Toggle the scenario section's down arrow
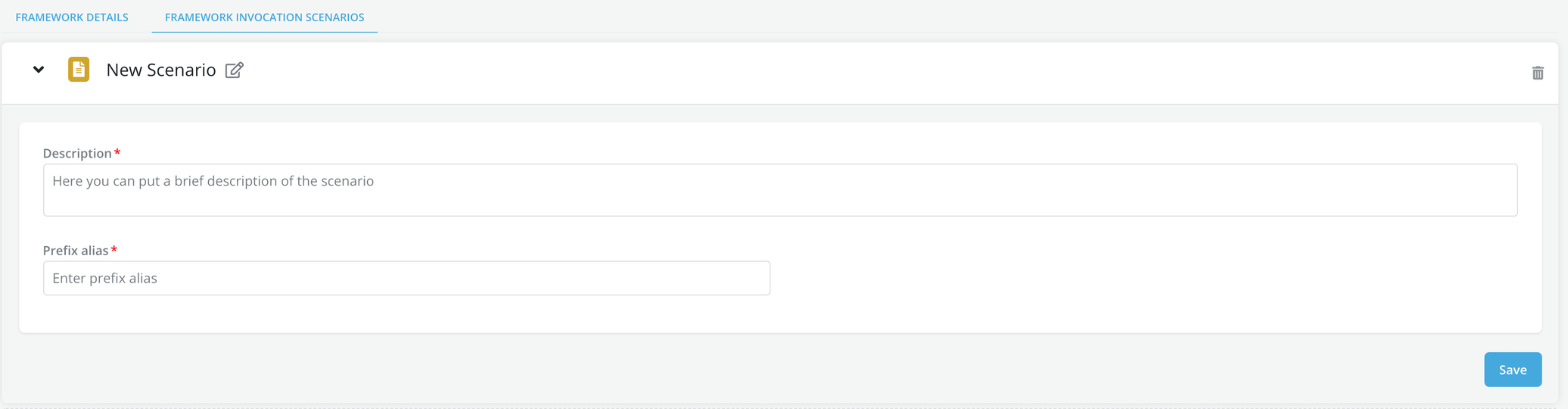1568x409 pixels. click(x=39, y=70)
